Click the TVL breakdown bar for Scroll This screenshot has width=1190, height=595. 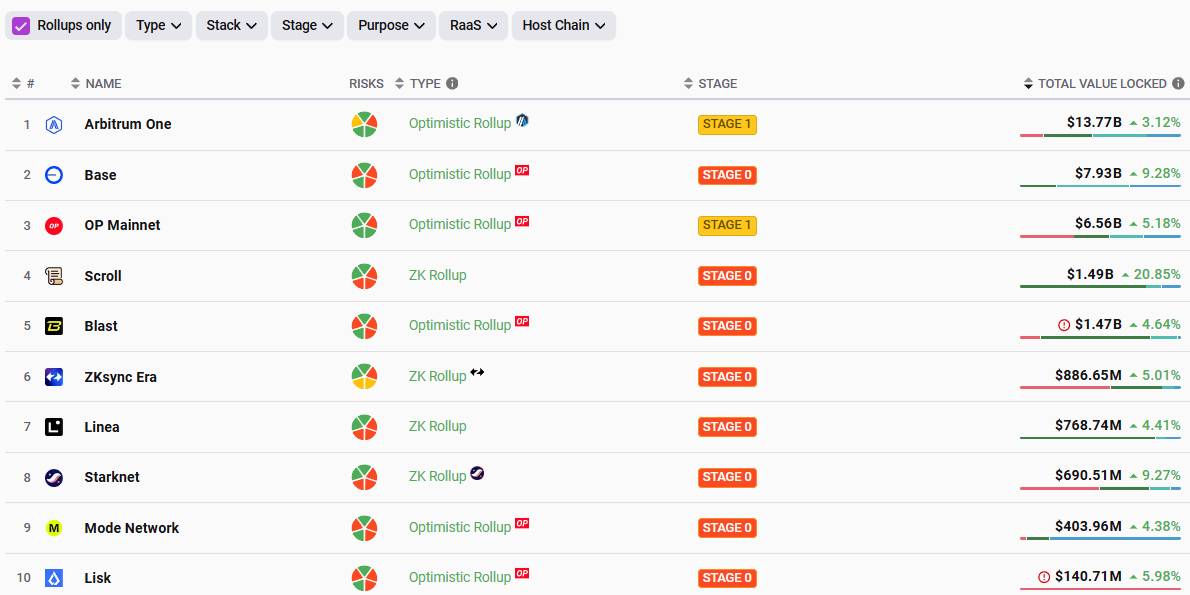point(1100,287)
